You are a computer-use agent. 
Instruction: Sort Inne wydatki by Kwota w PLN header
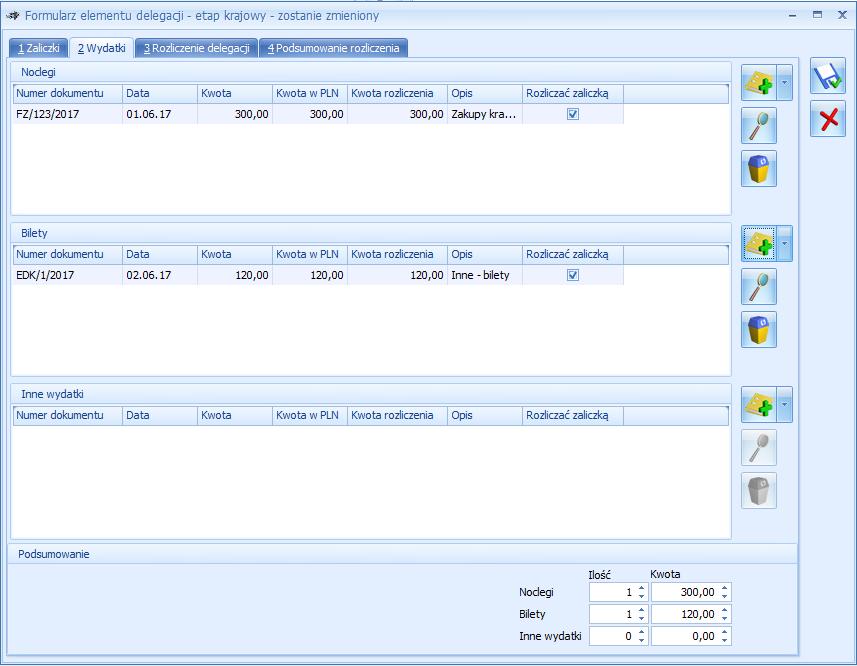click(x=309, y=416)
